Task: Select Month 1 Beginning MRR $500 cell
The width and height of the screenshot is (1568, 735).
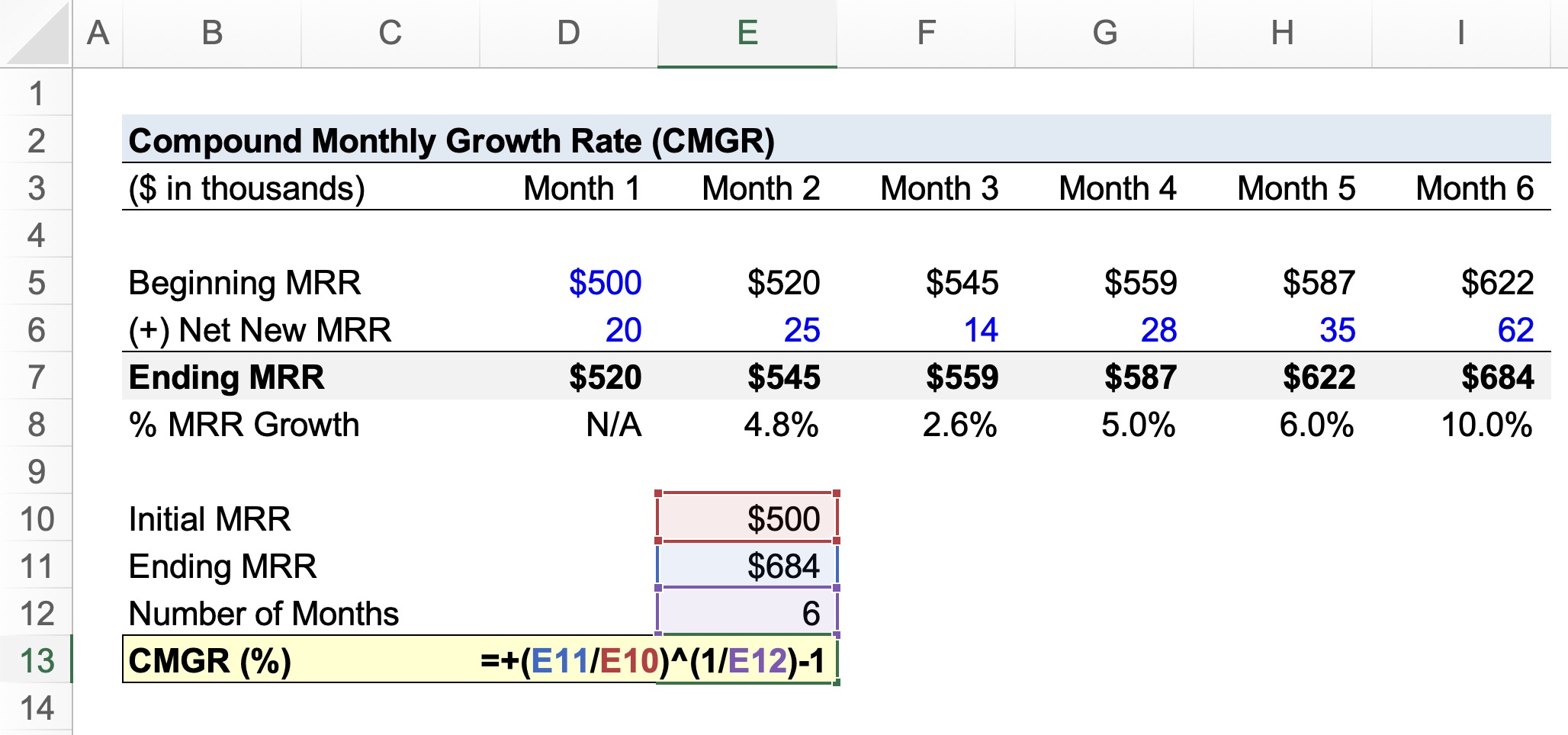Action: point(569,282)
